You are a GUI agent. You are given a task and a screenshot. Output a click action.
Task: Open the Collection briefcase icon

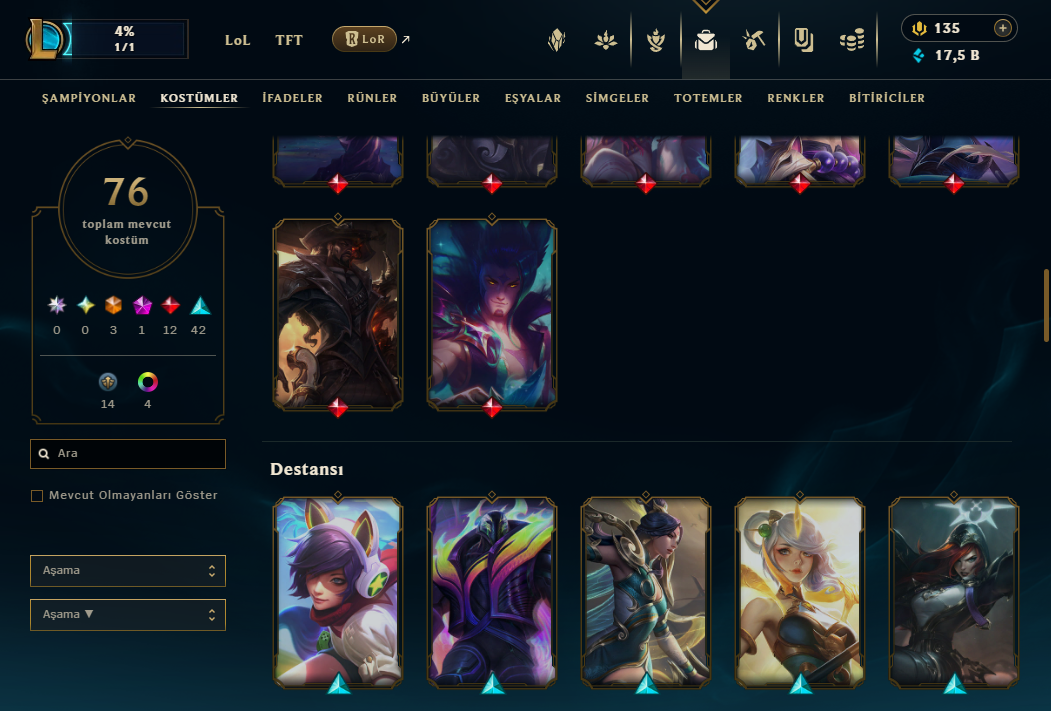(705, 41)
